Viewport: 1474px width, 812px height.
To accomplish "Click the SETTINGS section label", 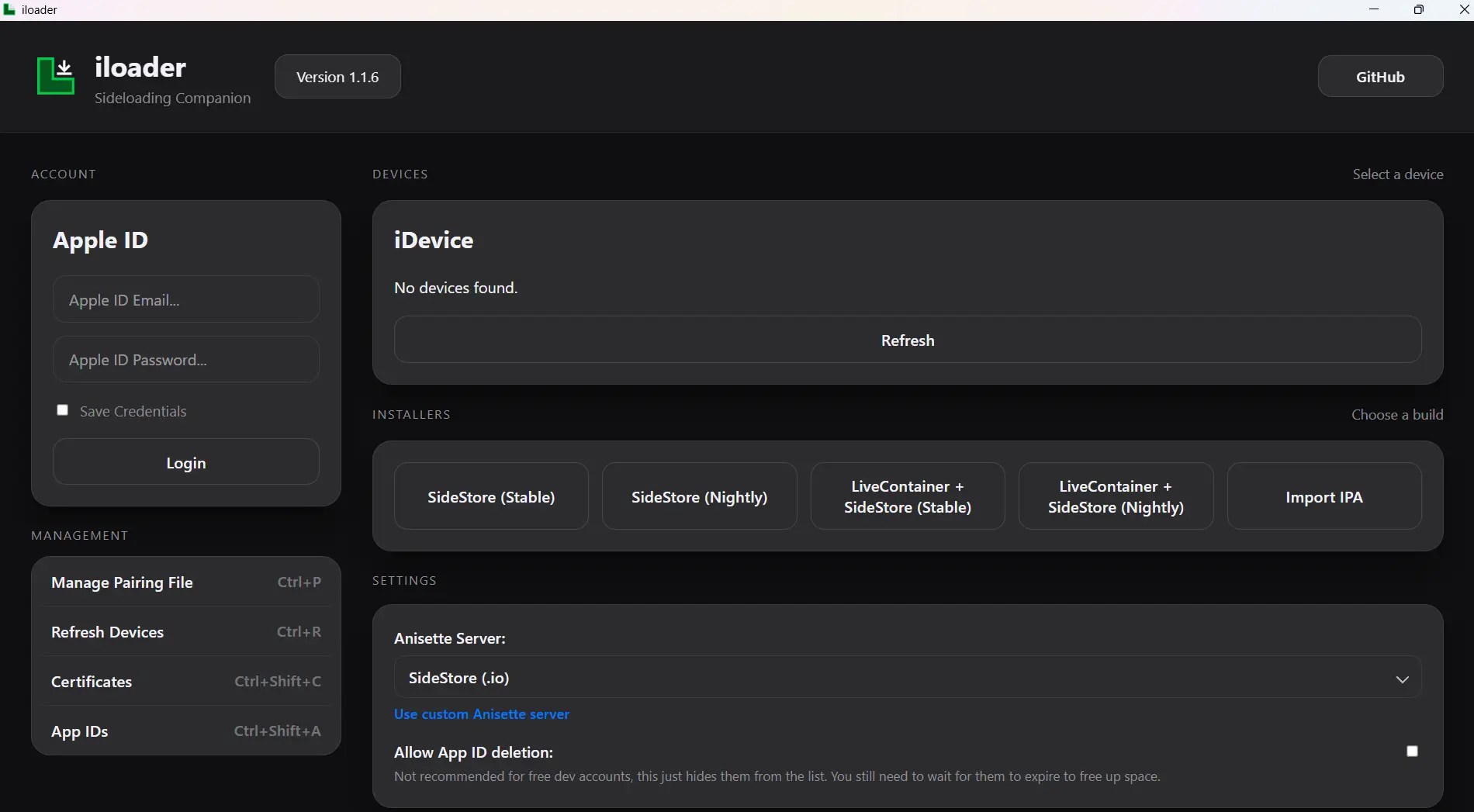I will [x=404, y=580].
